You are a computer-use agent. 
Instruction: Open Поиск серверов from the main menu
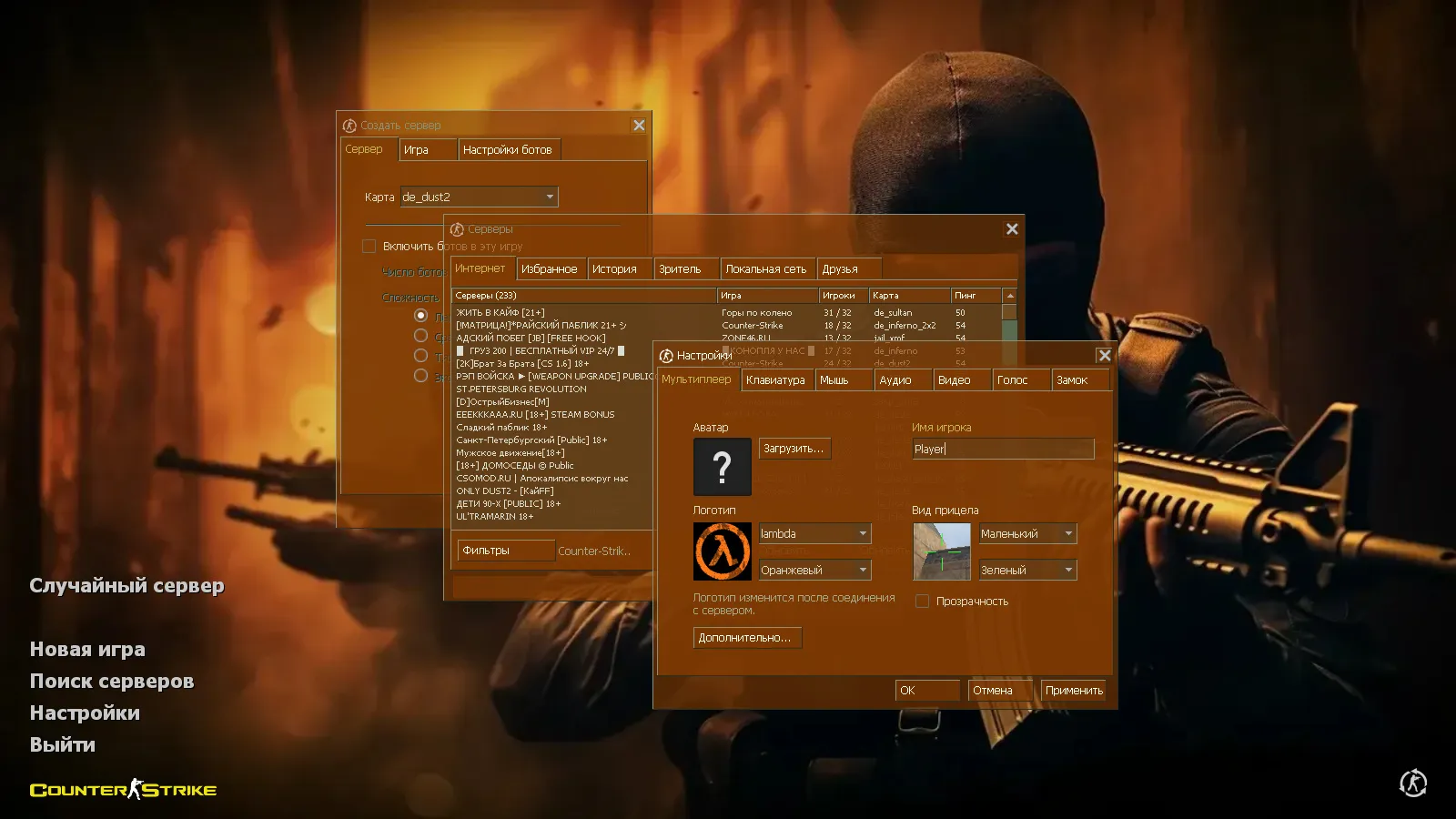111,681
